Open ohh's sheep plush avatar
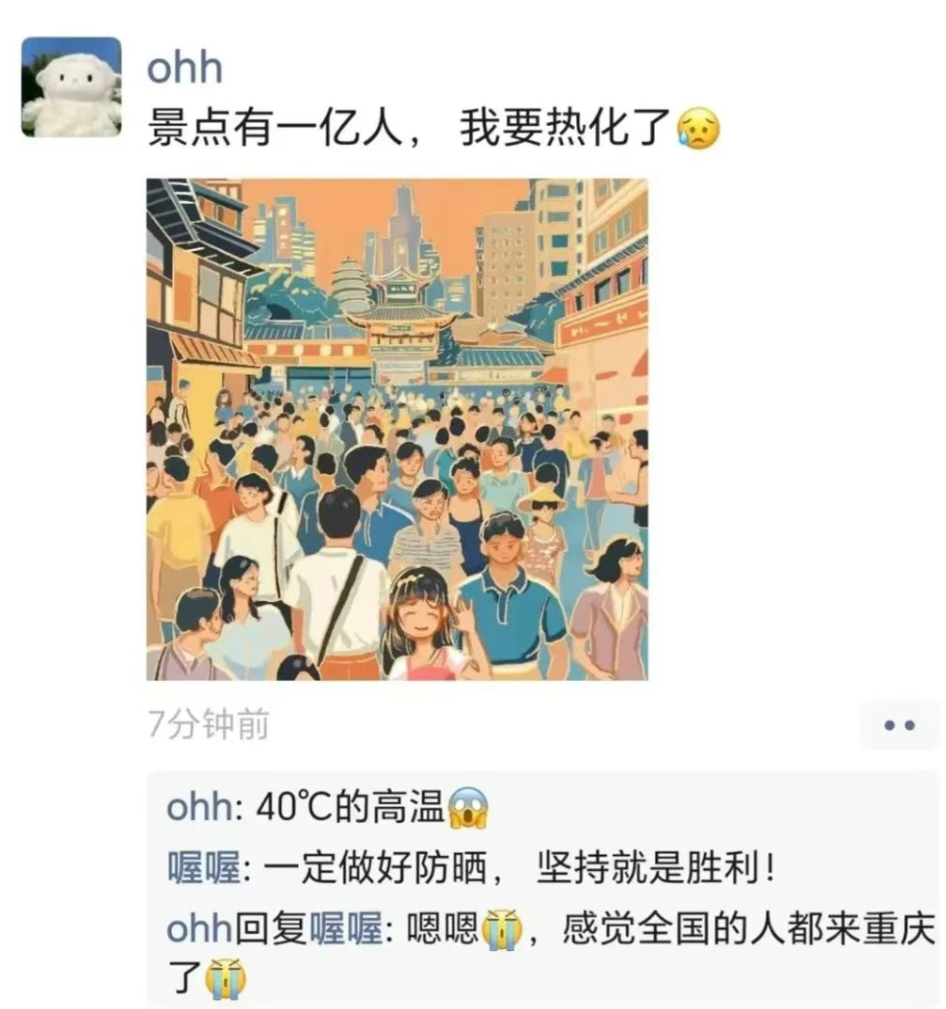 pyautogui.click(x=71, y=87)
